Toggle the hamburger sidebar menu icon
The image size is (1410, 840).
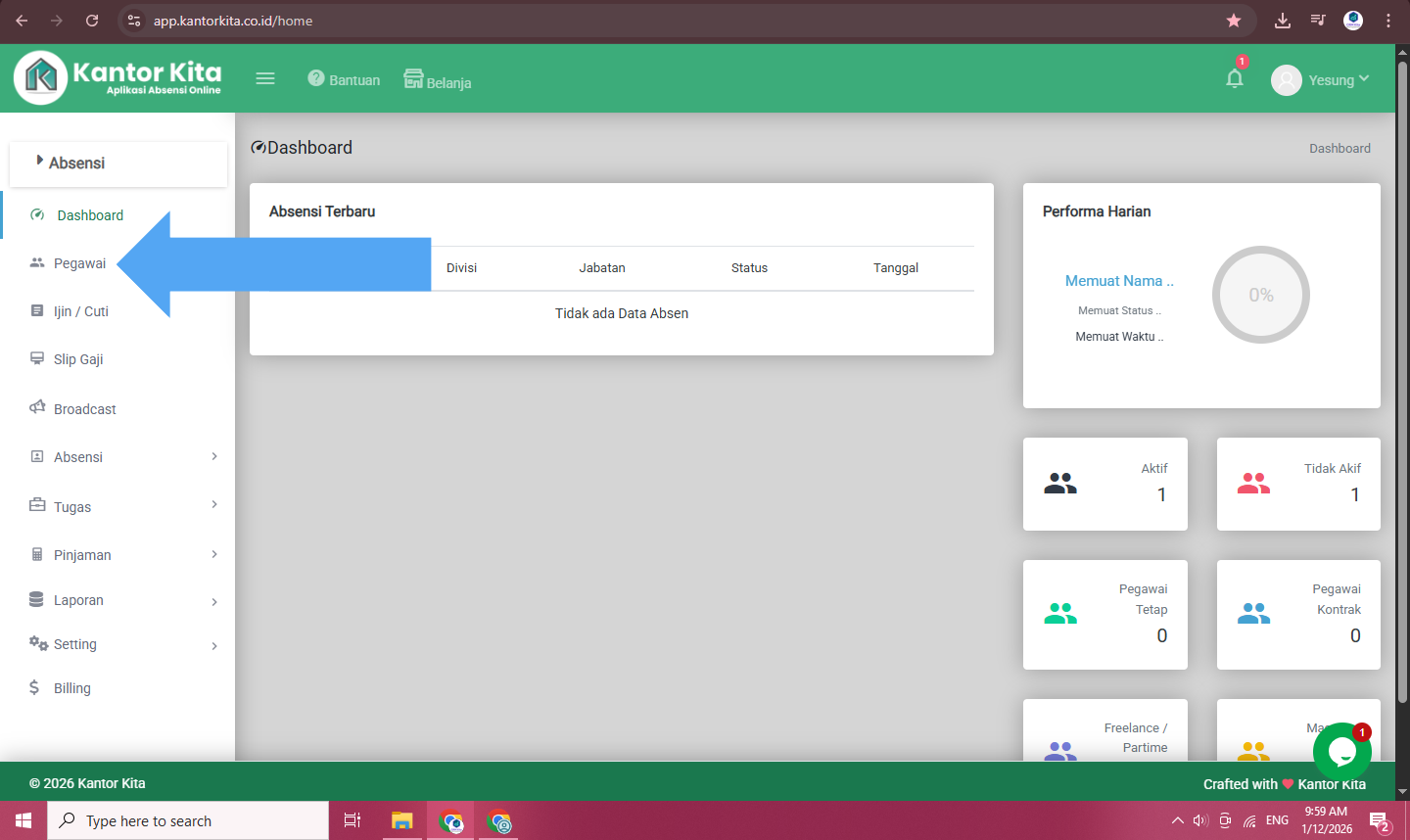click(265, 78)
